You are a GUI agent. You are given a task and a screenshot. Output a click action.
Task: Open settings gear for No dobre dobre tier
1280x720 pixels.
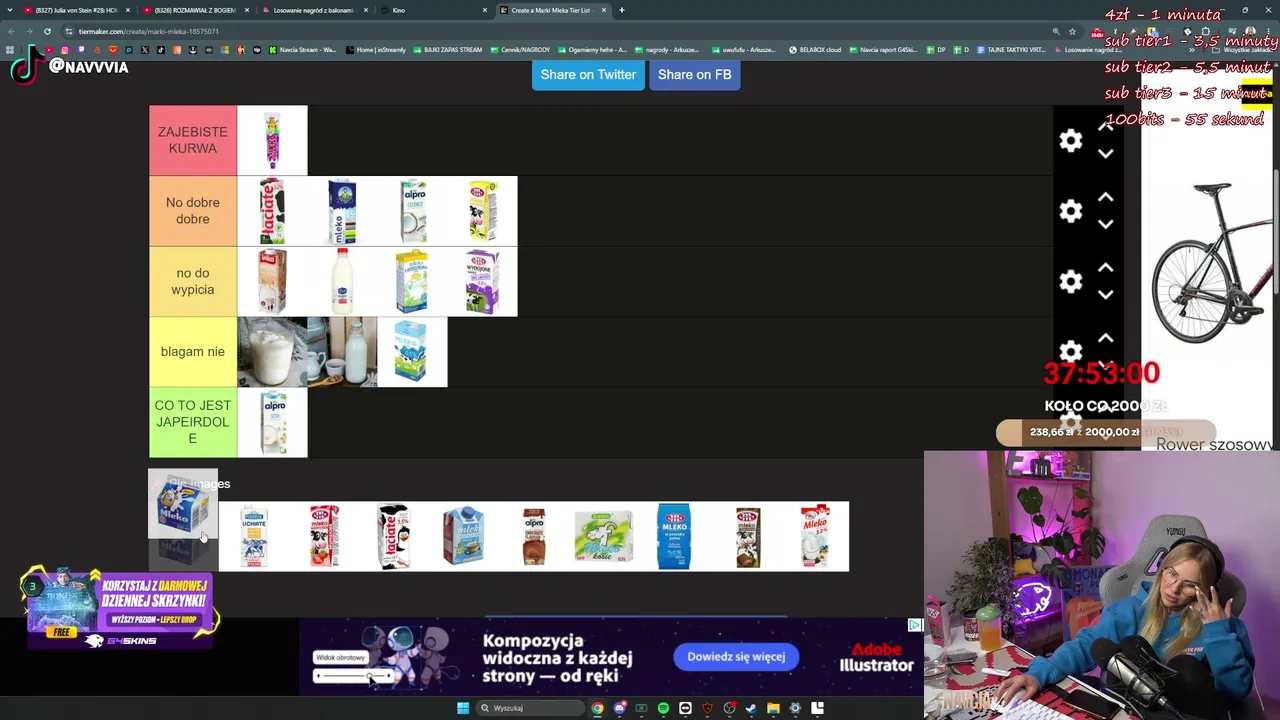pyautogui.click(x=1071, y=211)
